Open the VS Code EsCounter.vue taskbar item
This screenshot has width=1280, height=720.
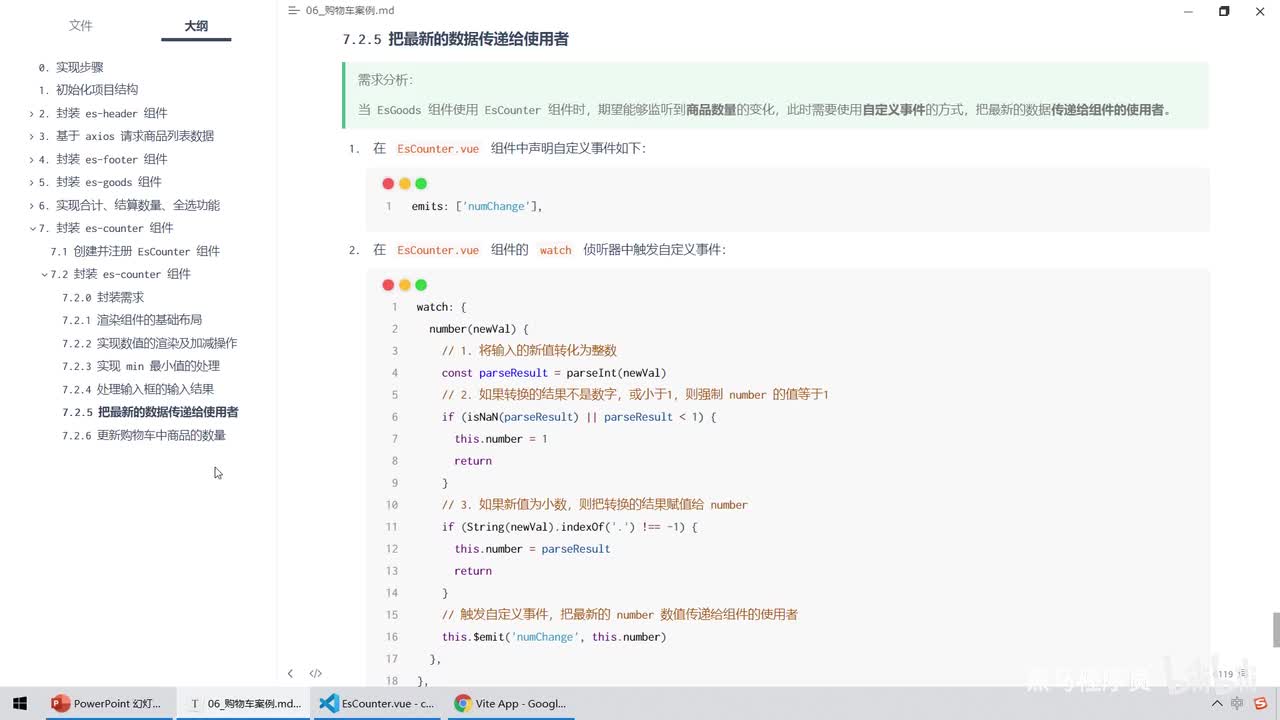coord(378,704)
